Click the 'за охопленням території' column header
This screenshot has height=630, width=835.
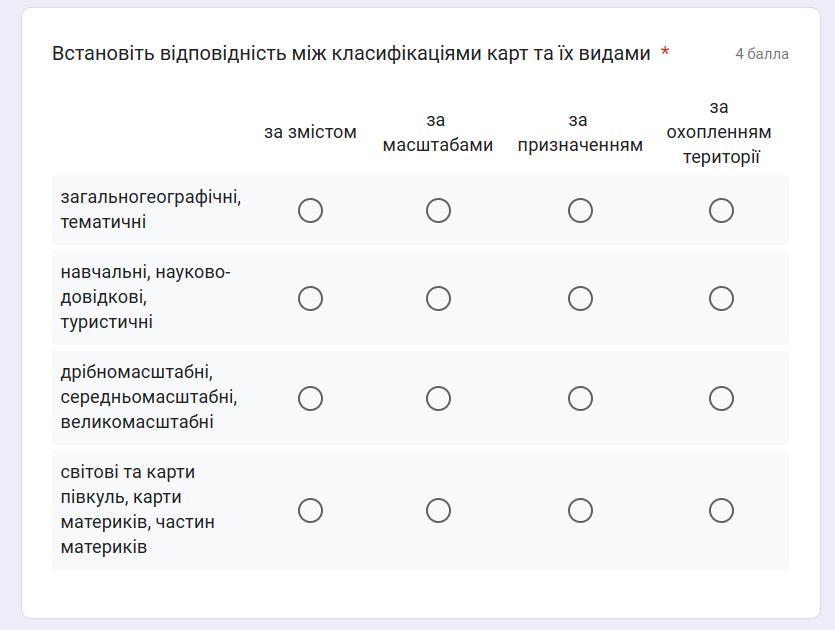(x=719, y=132)
